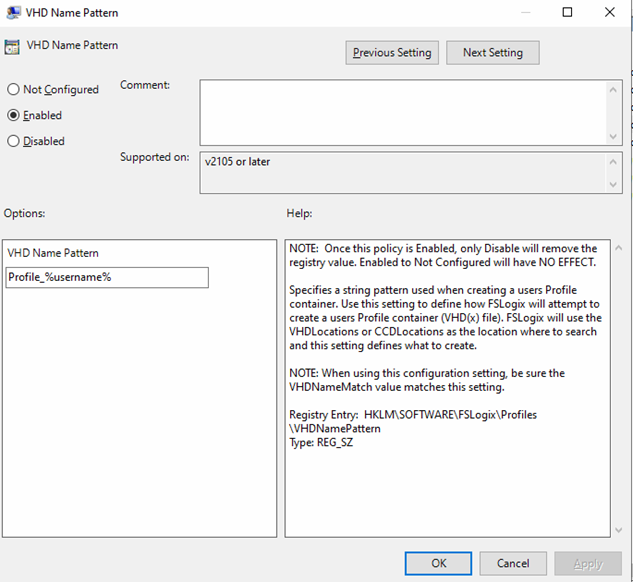Select the Enabled radio button
This screenshot has height=582, width=633.
pyautogui.click(x=13, y=115)
